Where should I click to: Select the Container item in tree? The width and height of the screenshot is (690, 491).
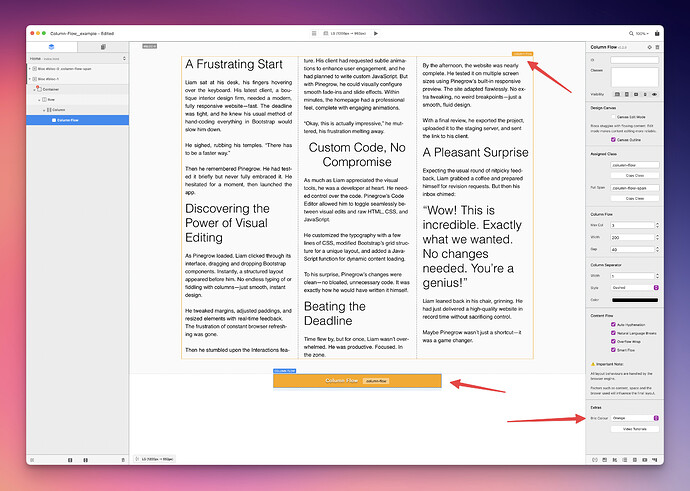point(52,89)
